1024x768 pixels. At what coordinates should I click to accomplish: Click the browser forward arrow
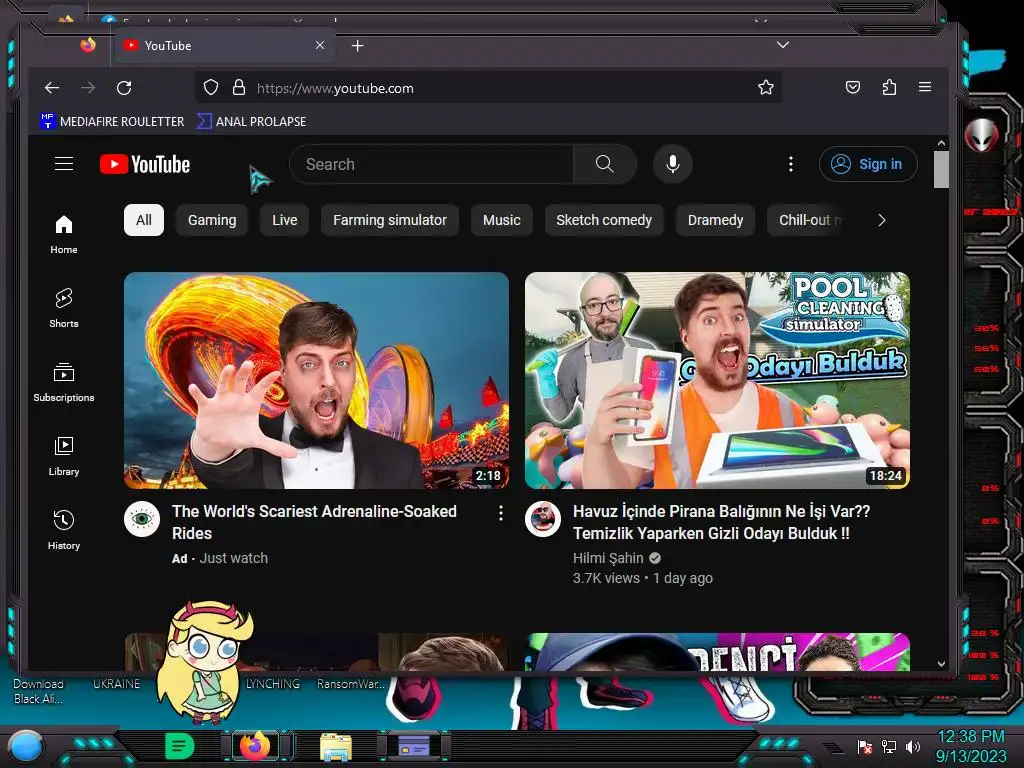pyautogui.click(x=88, y=88)
